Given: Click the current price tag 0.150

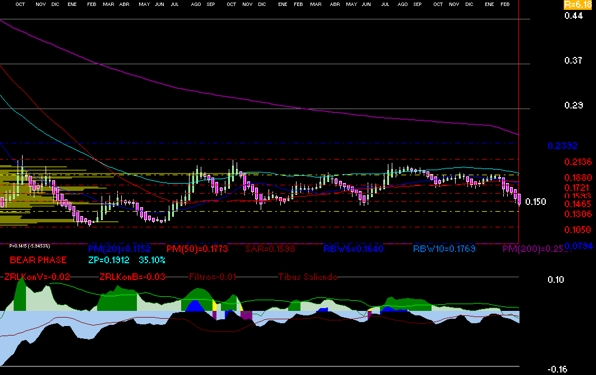Looking at the screenshot, I should 536,202.
